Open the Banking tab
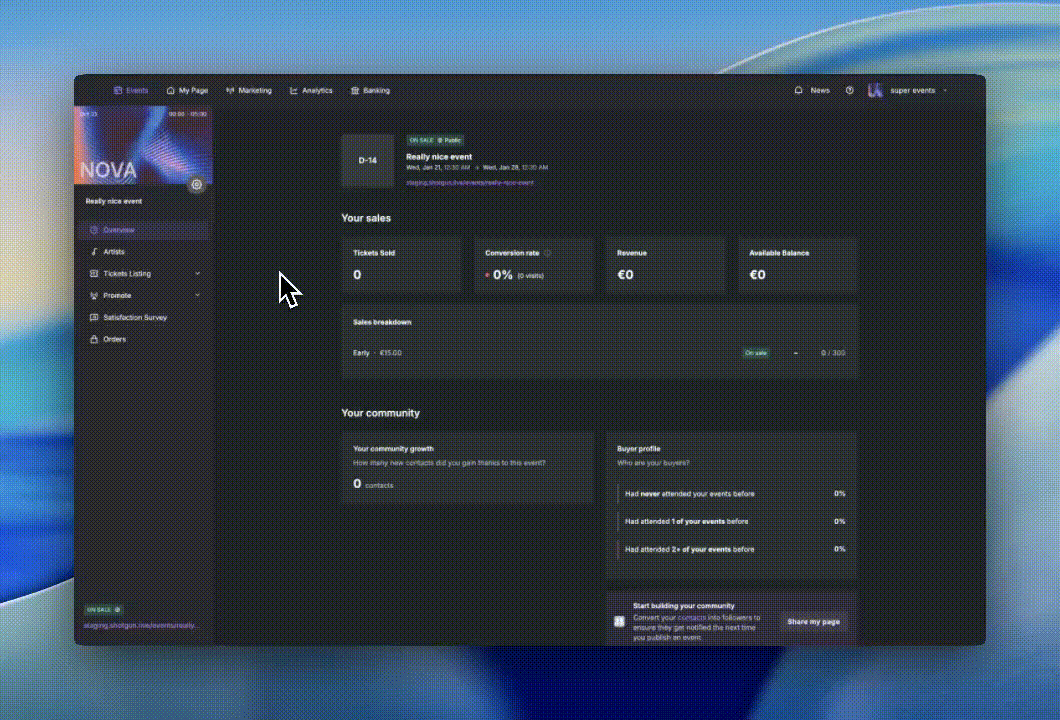The height and width of the screenshot is (720, 1060). (x=370, y=91)
